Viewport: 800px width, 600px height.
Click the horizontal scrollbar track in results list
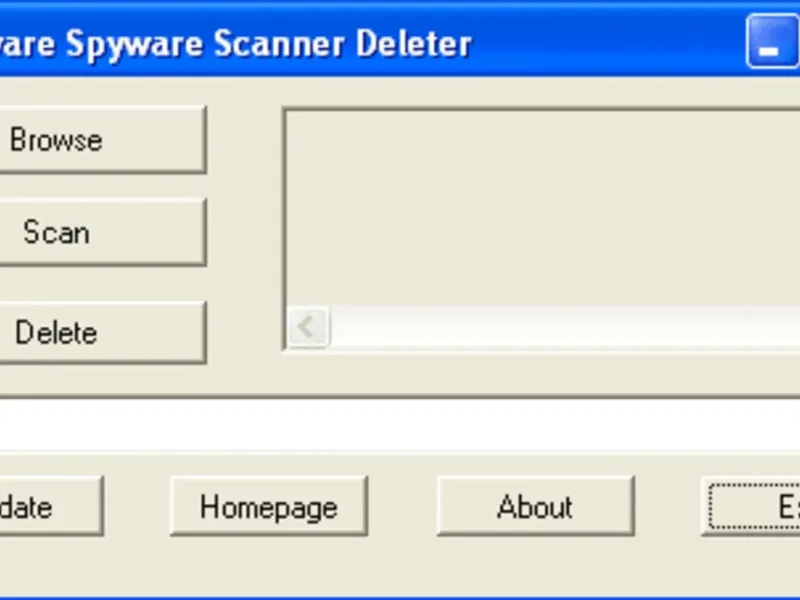565,327
